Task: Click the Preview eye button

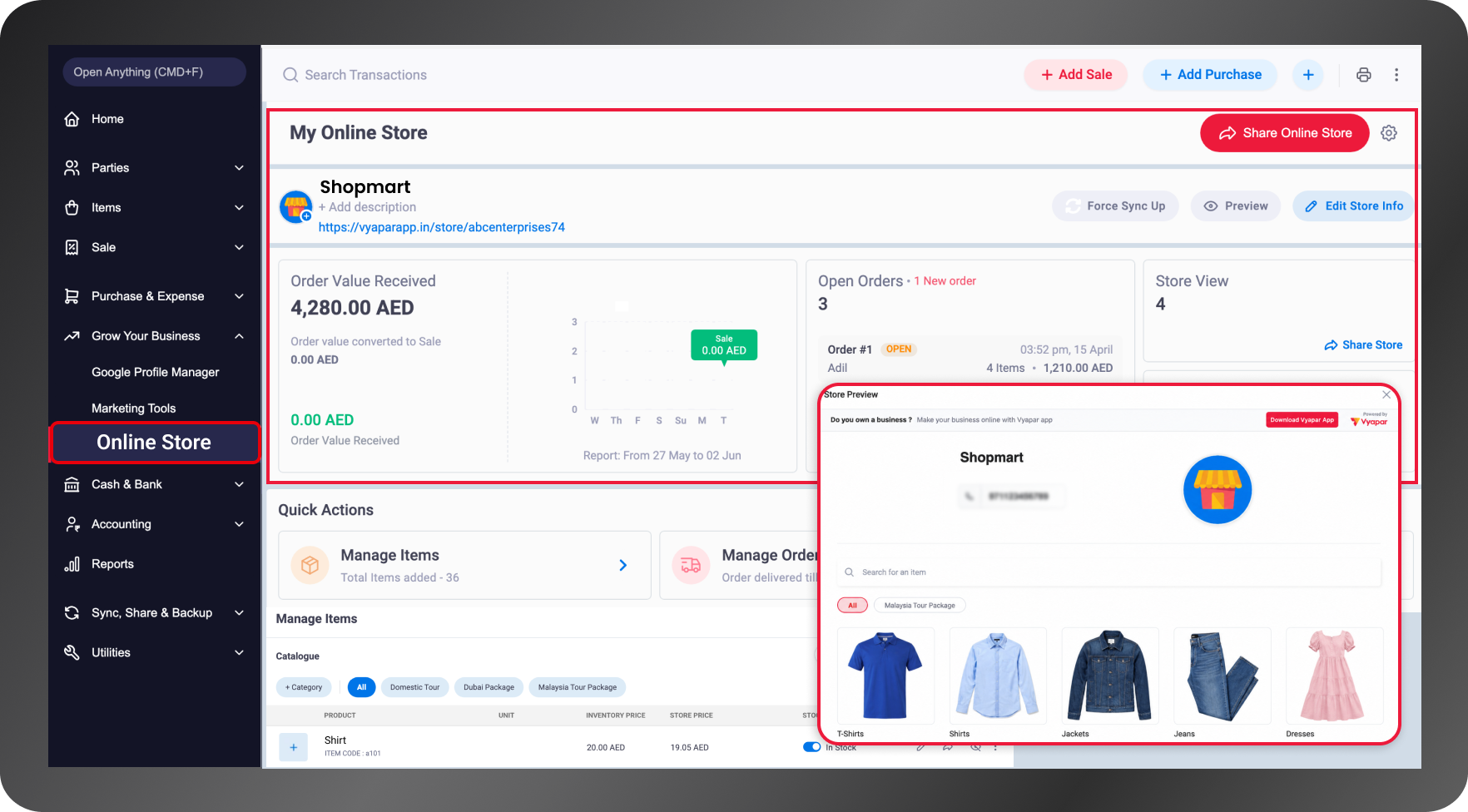Action: pos(1236,206)
